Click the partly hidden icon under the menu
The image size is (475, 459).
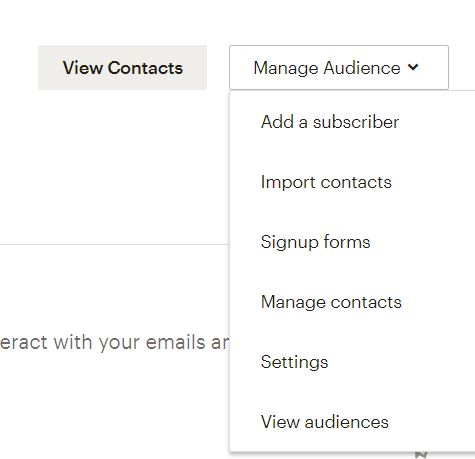click(x=421, y=455)
